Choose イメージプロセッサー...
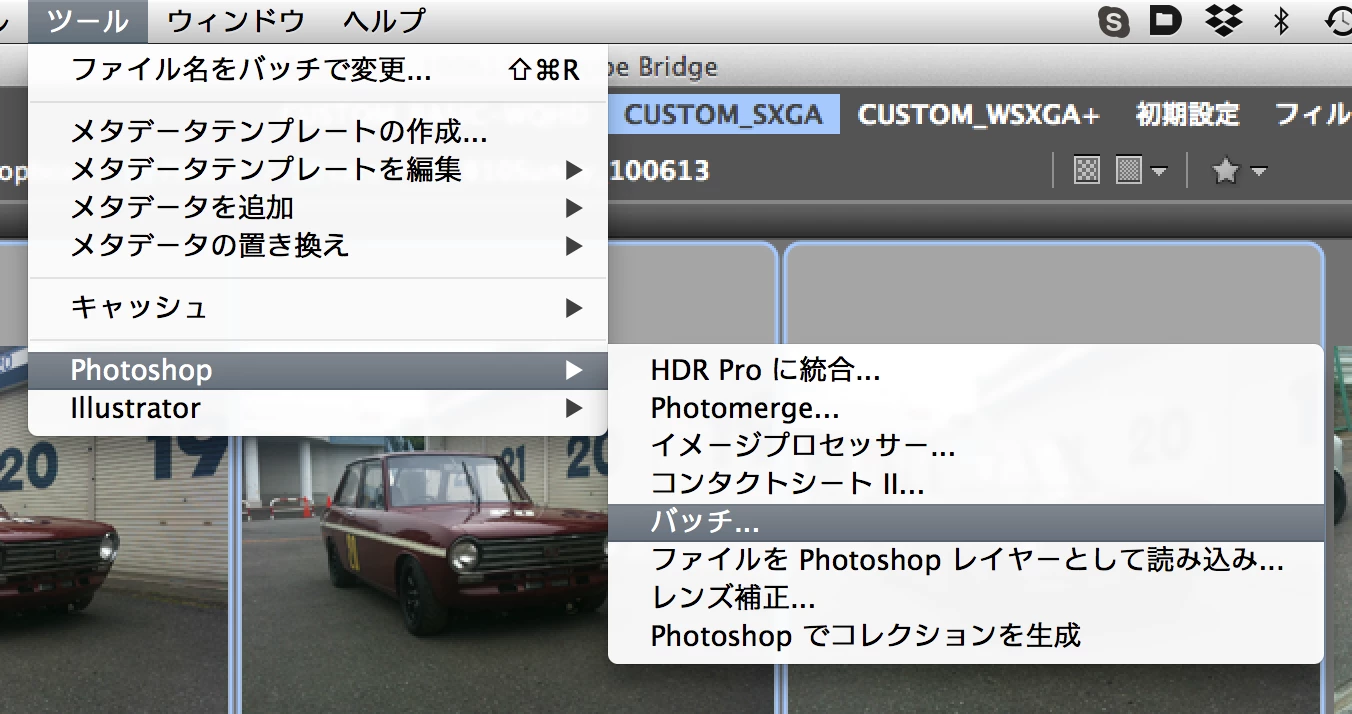 click(x=966, y=446)
